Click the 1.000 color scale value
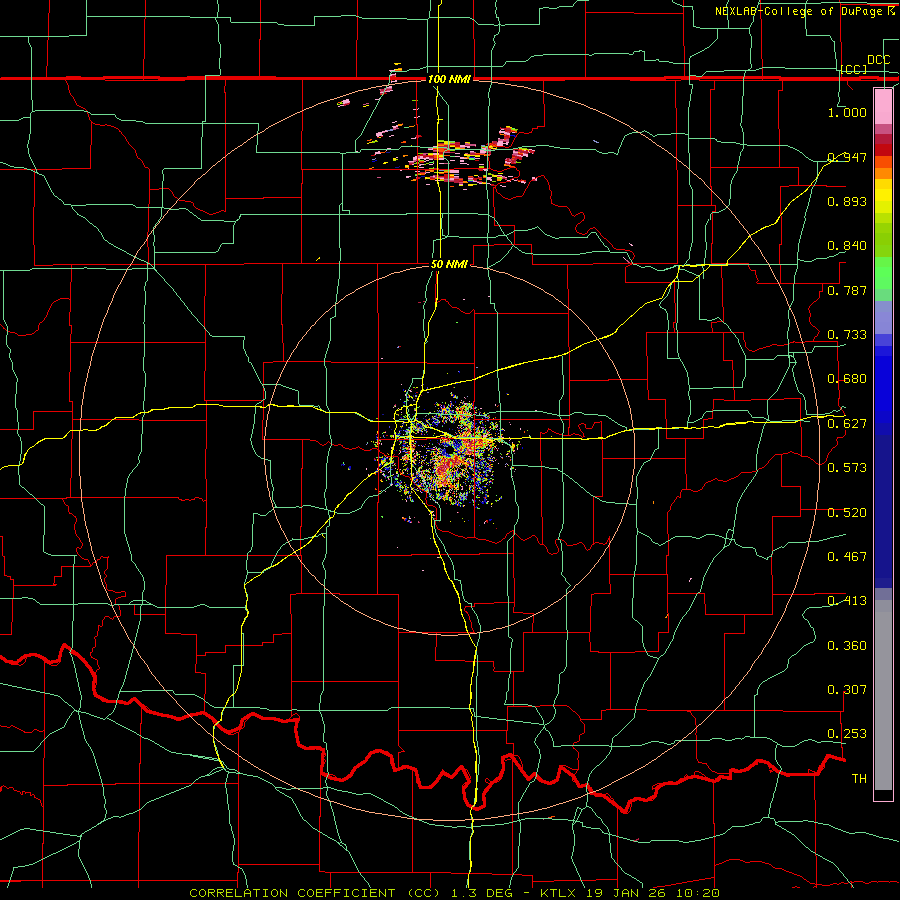900x900 pixels. (x=847, y=112)
